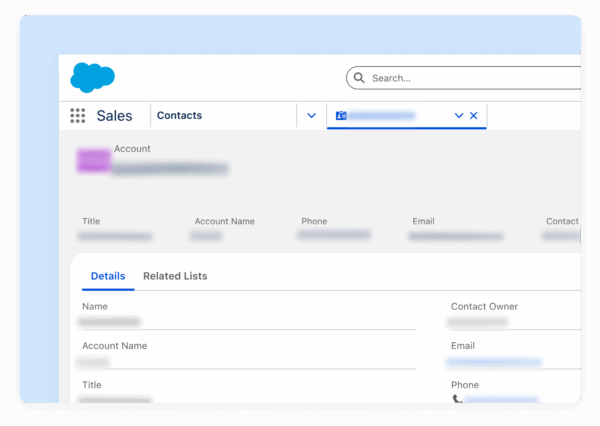Image resolution: width=600 pixels, height=426 pixels.
Task: Click the Contact Owner field label
Action: (x=484, y=306)
